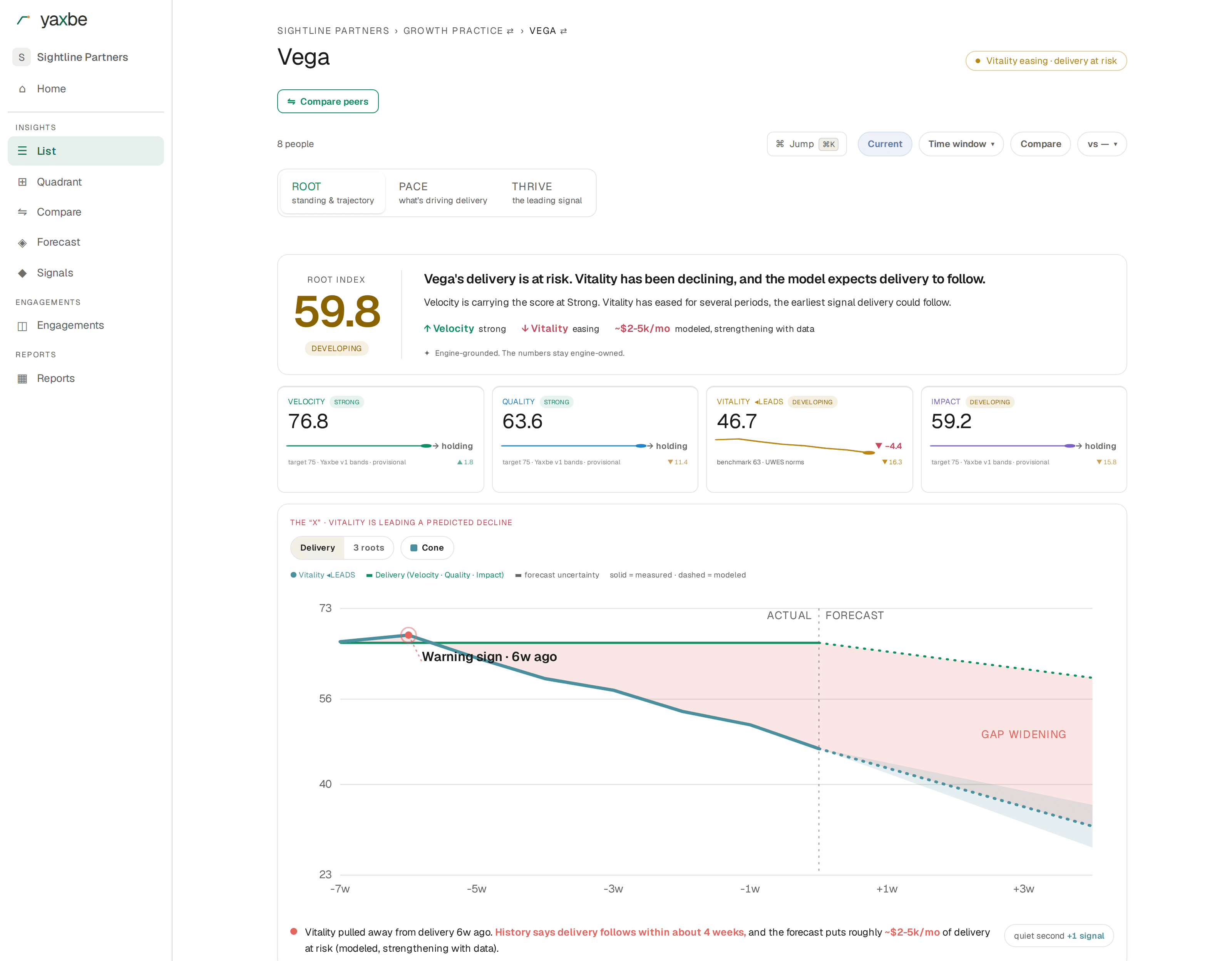This screenshot has width=1232, height=961.
Task: Click the Velocity holding arrow icon
Action: click(x=435, y=446)
